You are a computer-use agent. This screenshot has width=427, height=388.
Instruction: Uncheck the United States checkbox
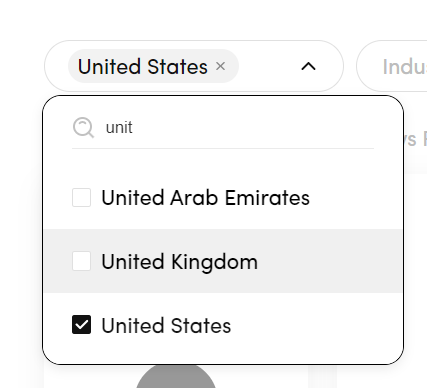click(x=81, y=325)
